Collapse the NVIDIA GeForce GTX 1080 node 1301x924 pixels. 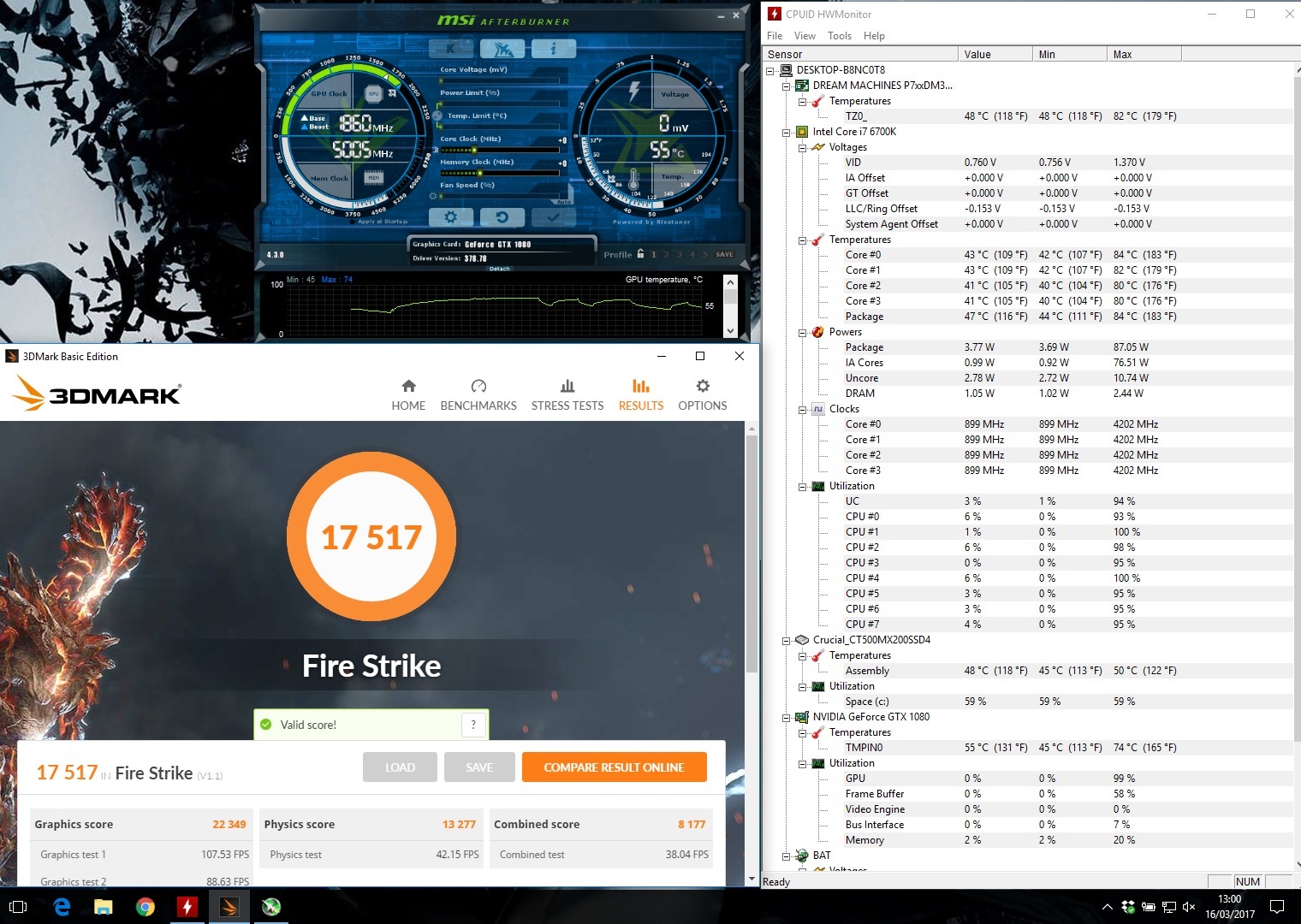[x=787, y=717]
